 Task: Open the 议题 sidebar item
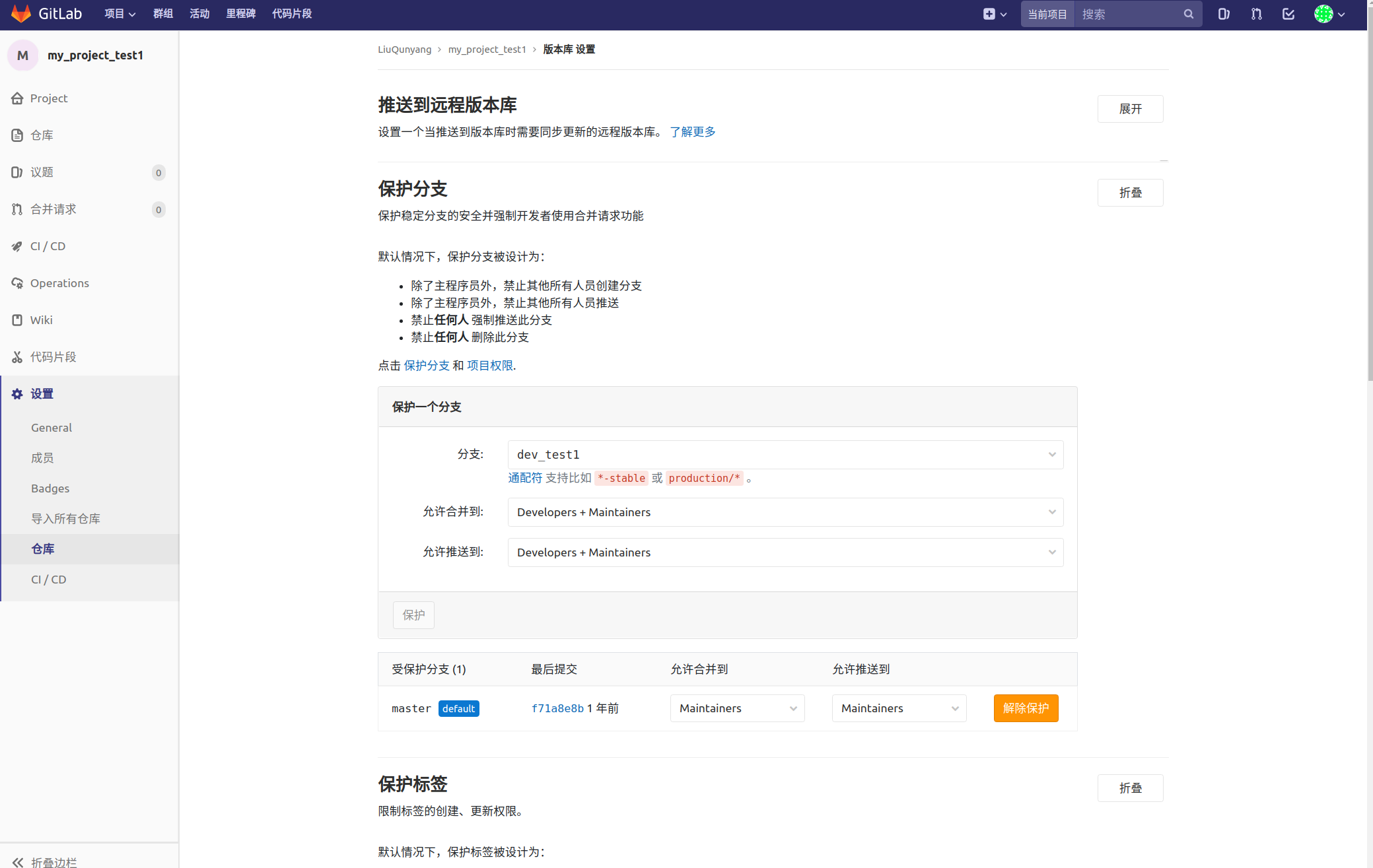click(41, 172)
